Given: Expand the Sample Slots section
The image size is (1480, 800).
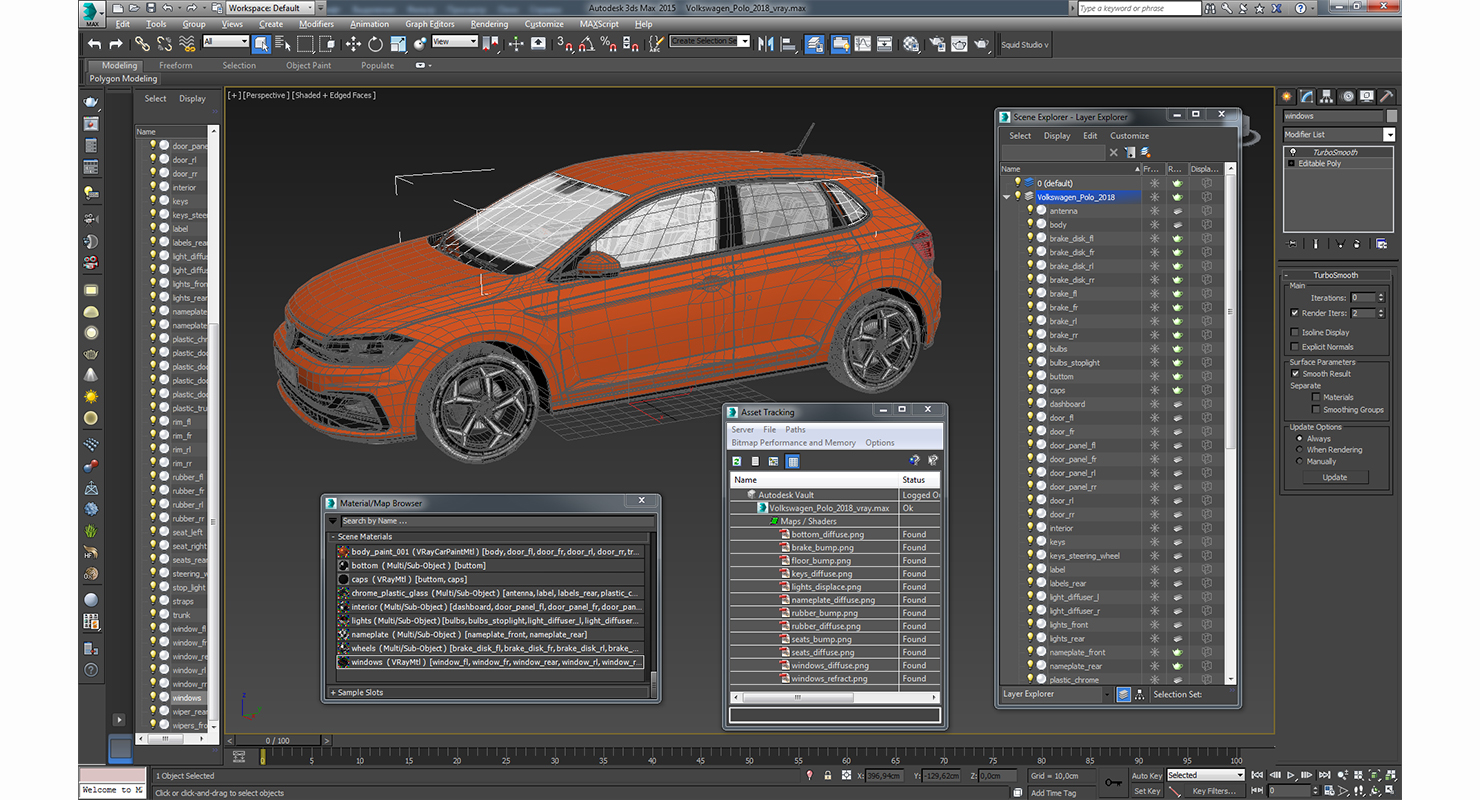Looking at the screenshot, I should [333, 692].
